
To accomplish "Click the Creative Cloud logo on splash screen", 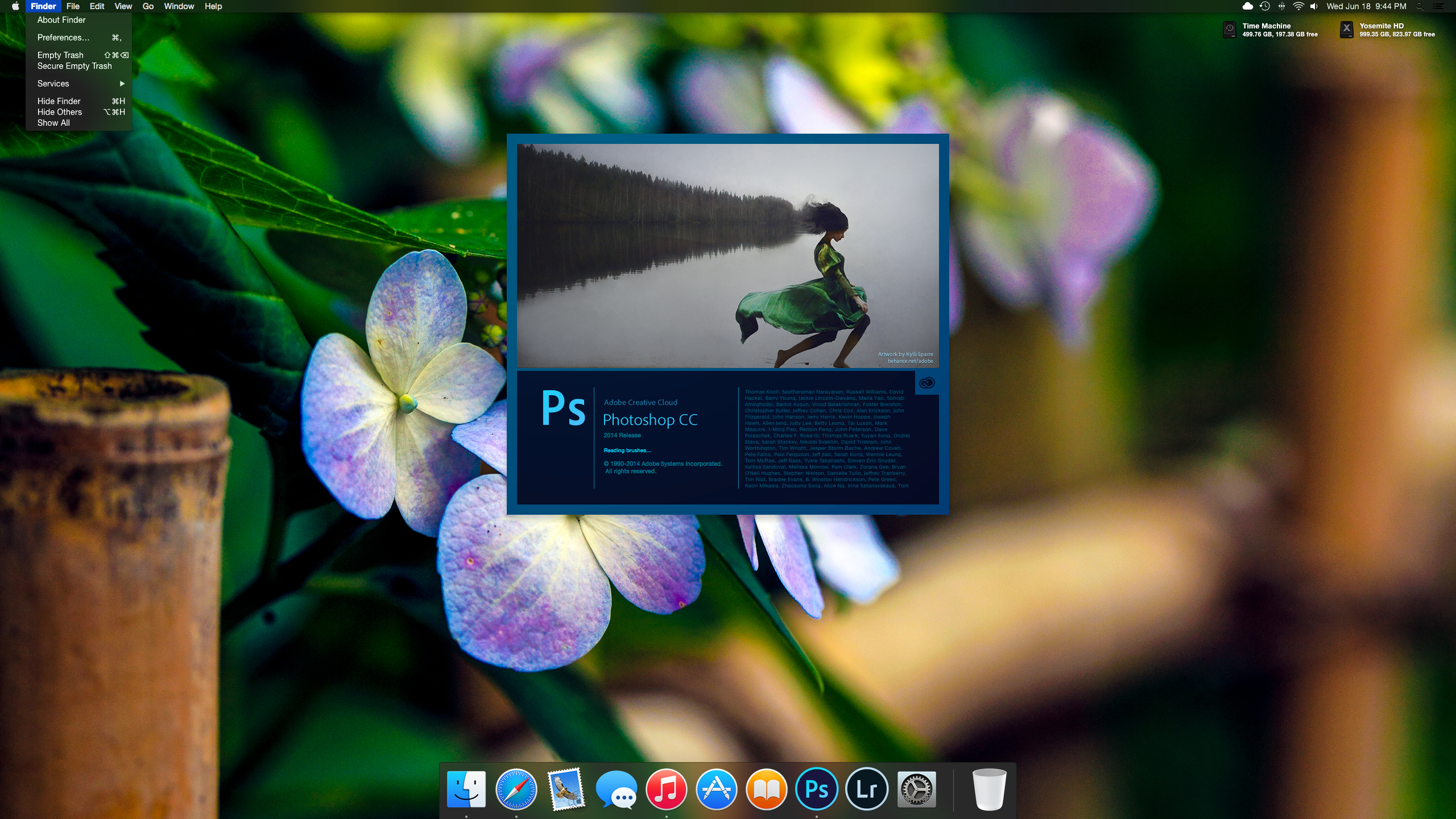I will coord(926,383).
